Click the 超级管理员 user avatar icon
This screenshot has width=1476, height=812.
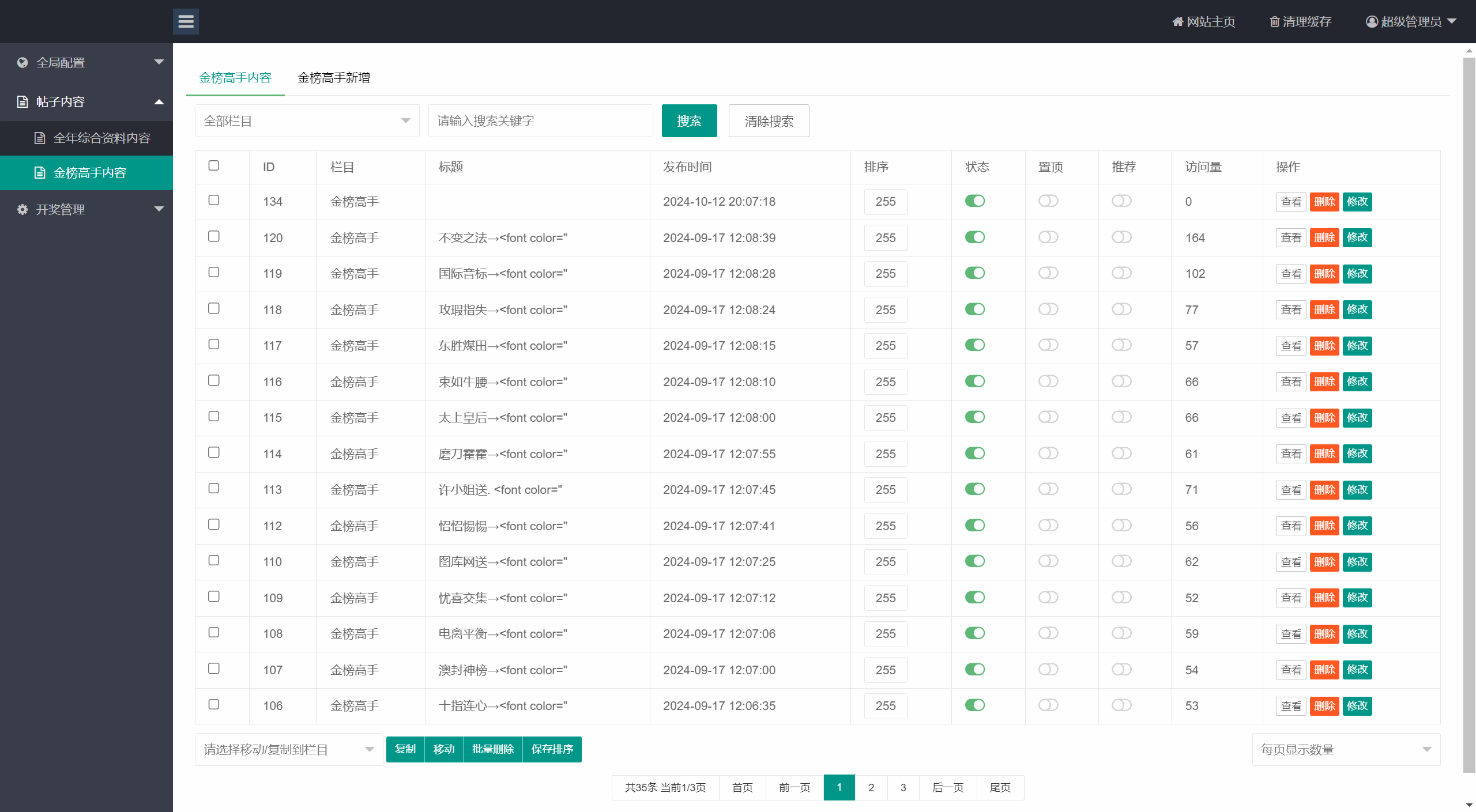[x=1372, y=22]
